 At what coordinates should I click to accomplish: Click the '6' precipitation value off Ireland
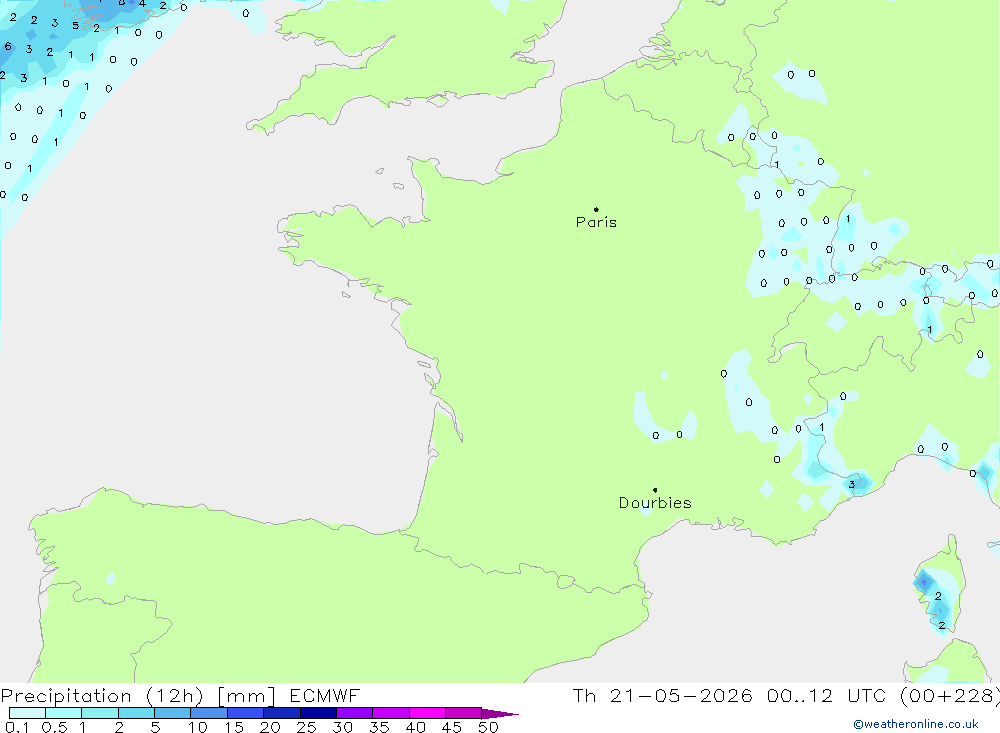click(x=8, y=46)
